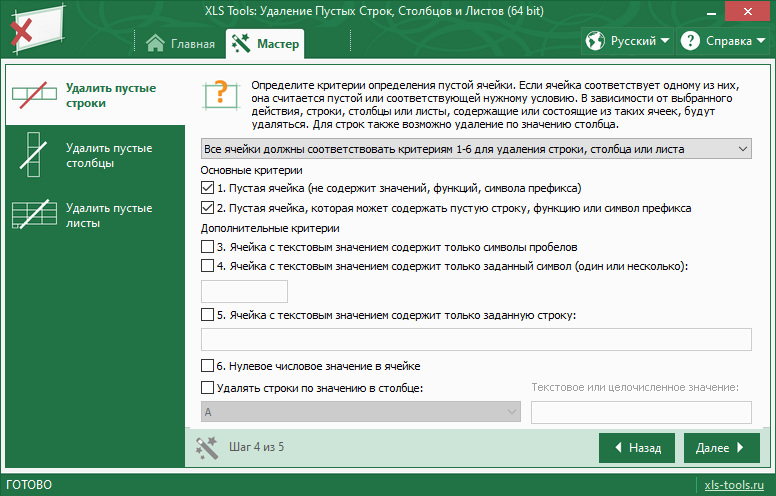The image size is (776, 496).
Task: Proceed with the Далее button
Action: (722, 448)
